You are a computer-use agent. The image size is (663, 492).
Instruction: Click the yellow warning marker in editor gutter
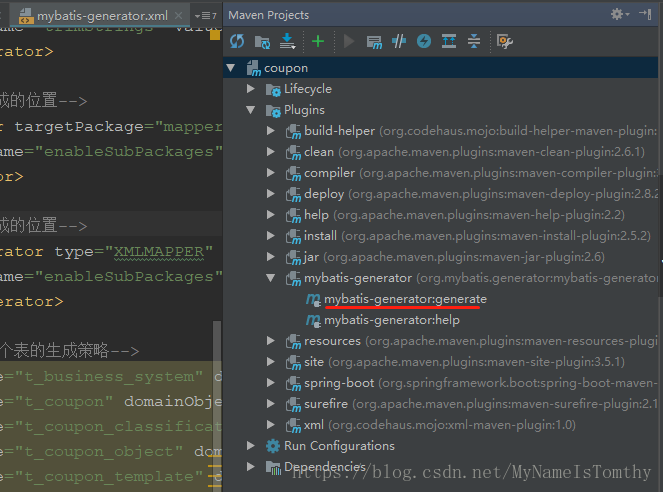click(215, 35)
